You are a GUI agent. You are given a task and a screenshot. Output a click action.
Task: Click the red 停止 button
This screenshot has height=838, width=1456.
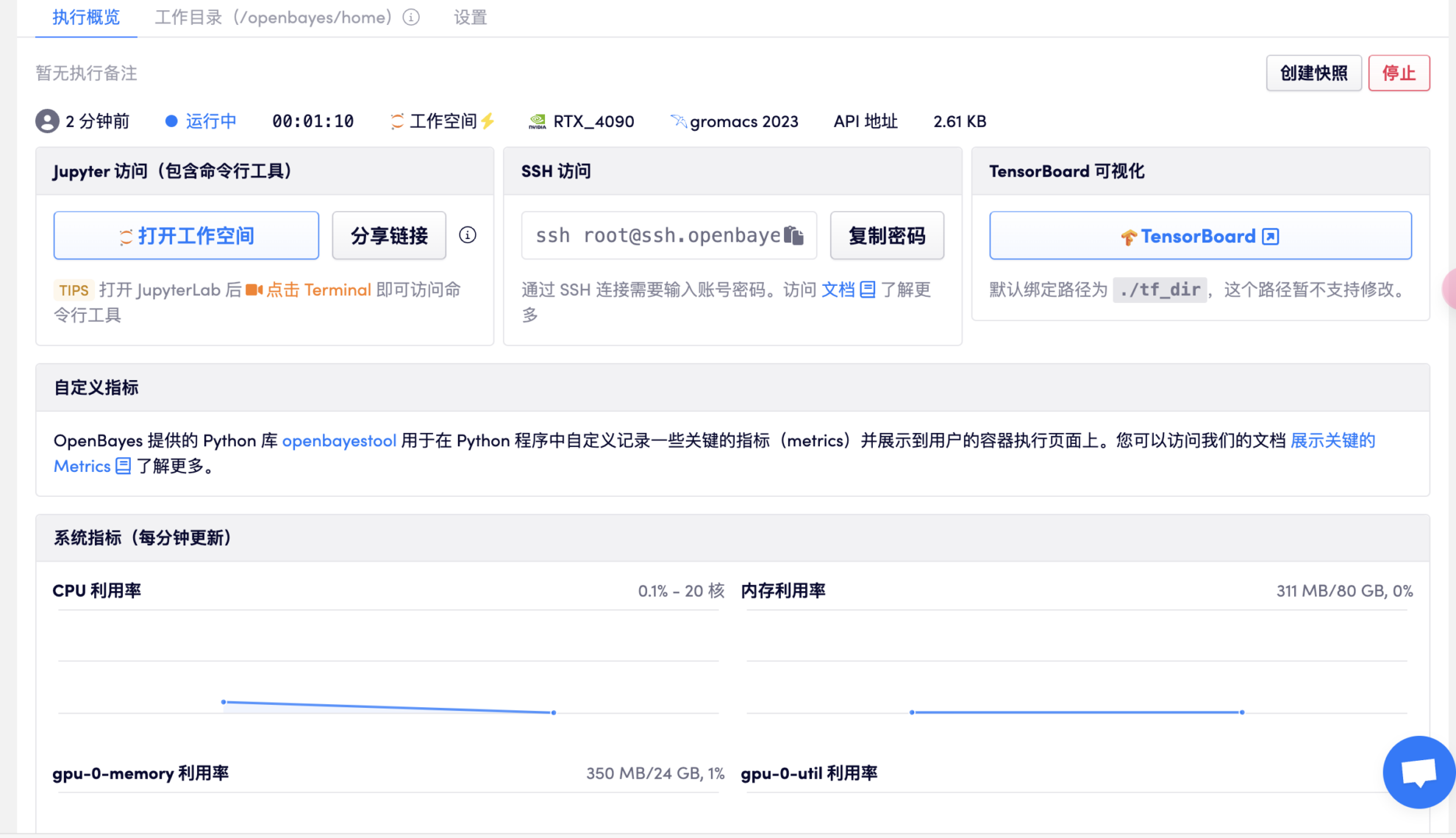click(x=1399, y=73)
